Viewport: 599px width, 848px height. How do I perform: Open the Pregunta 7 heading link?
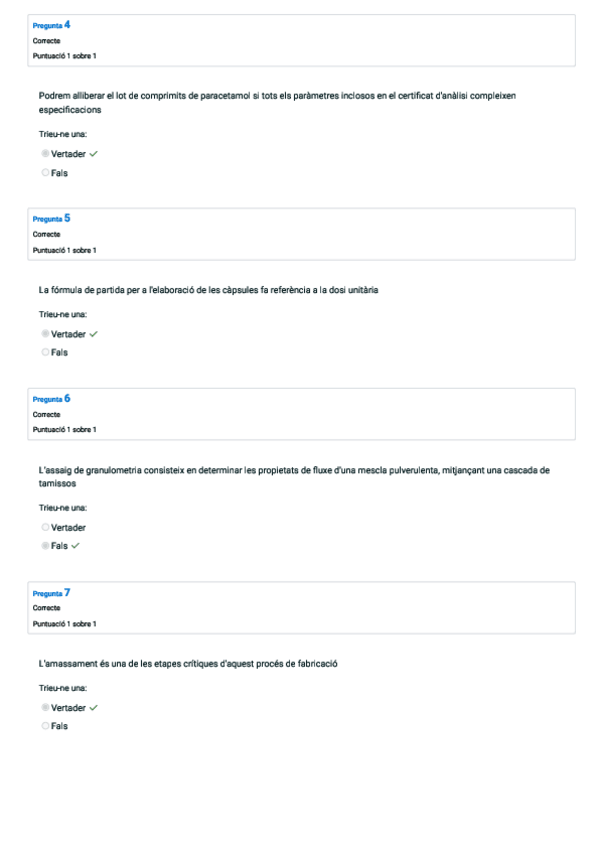(x=51, y=593)
